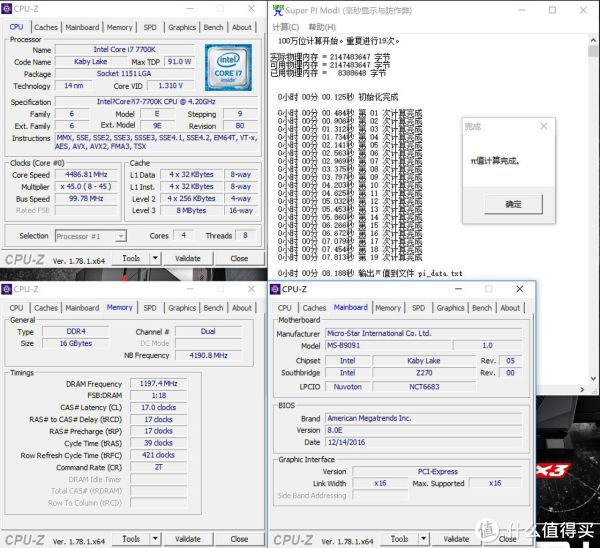Click the Super PI scrollbar up arrow

(593, 40)
